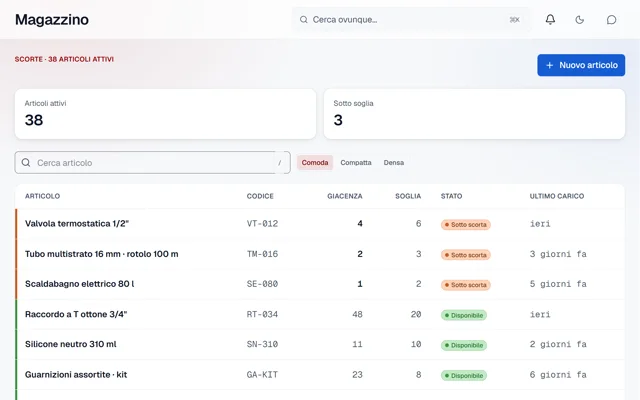Click the Magazzino title

[52, 20]
